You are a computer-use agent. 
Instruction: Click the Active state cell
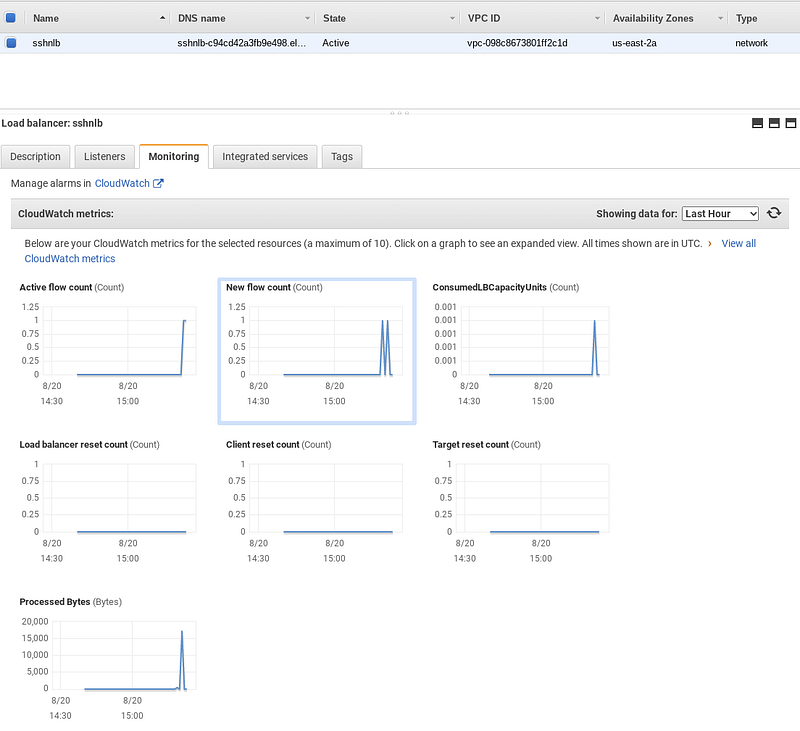pos(336,43)
